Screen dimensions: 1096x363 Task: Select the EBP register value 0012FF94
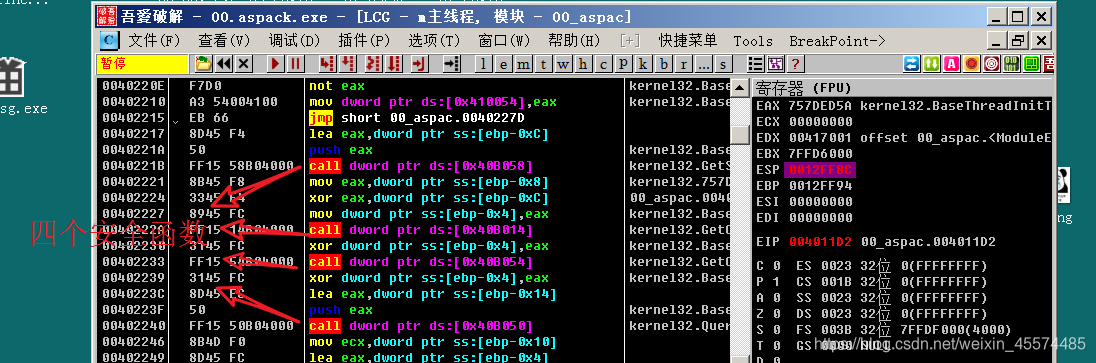coord(821,186)
